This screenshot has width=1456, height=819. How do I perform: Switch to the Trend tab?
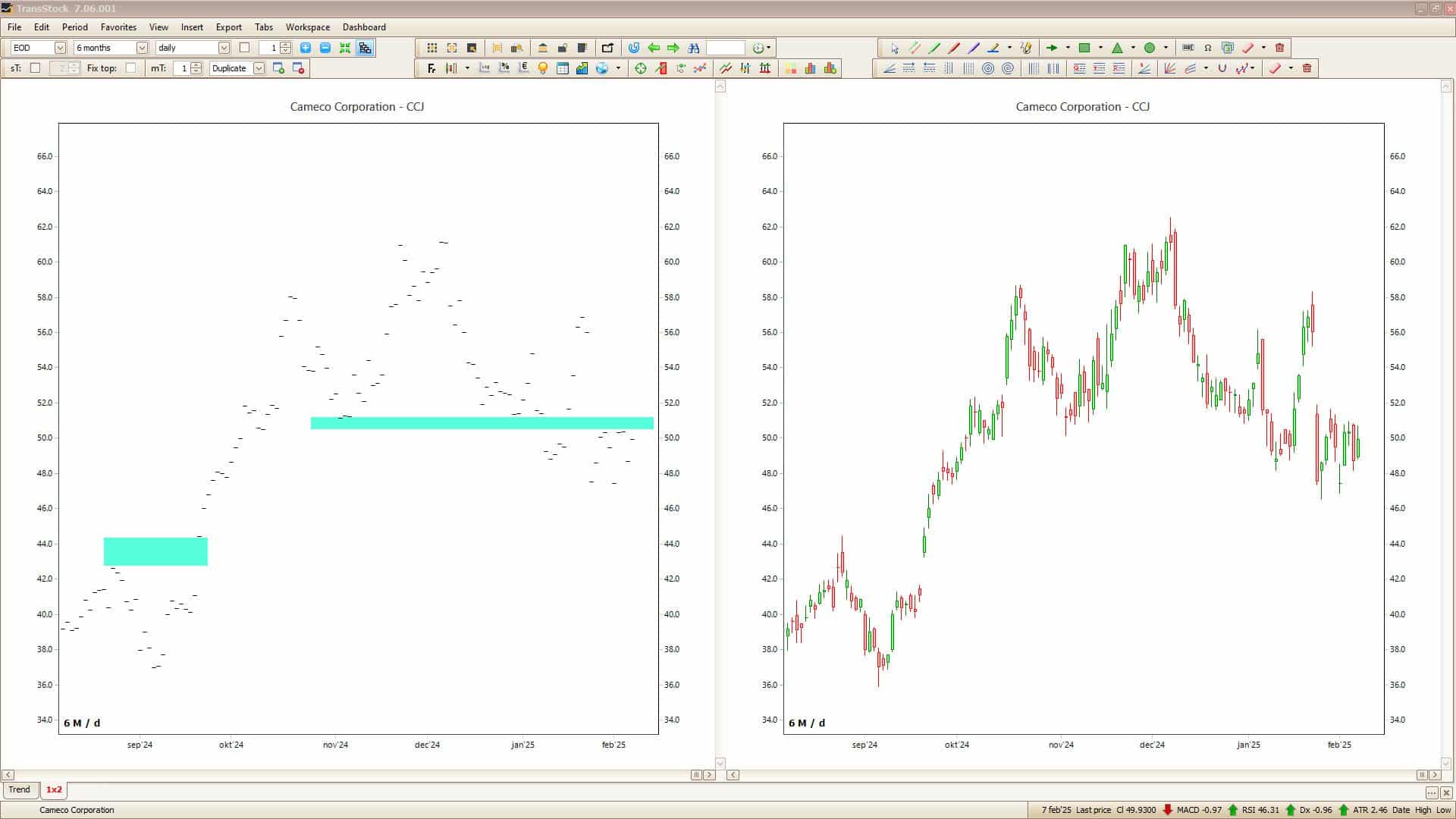click(x=20, y=789)
